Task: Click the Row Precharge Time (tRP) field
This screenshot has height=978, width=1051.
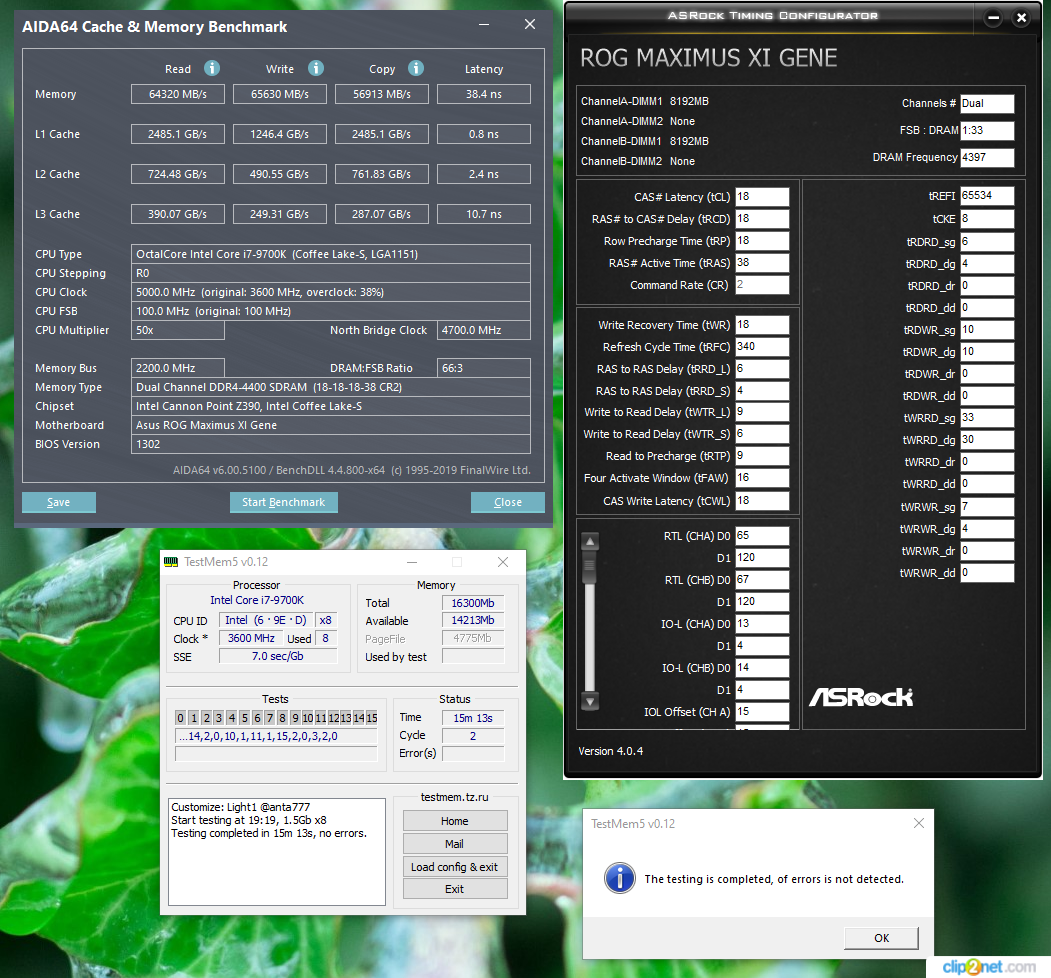Action: pos(762,241)
